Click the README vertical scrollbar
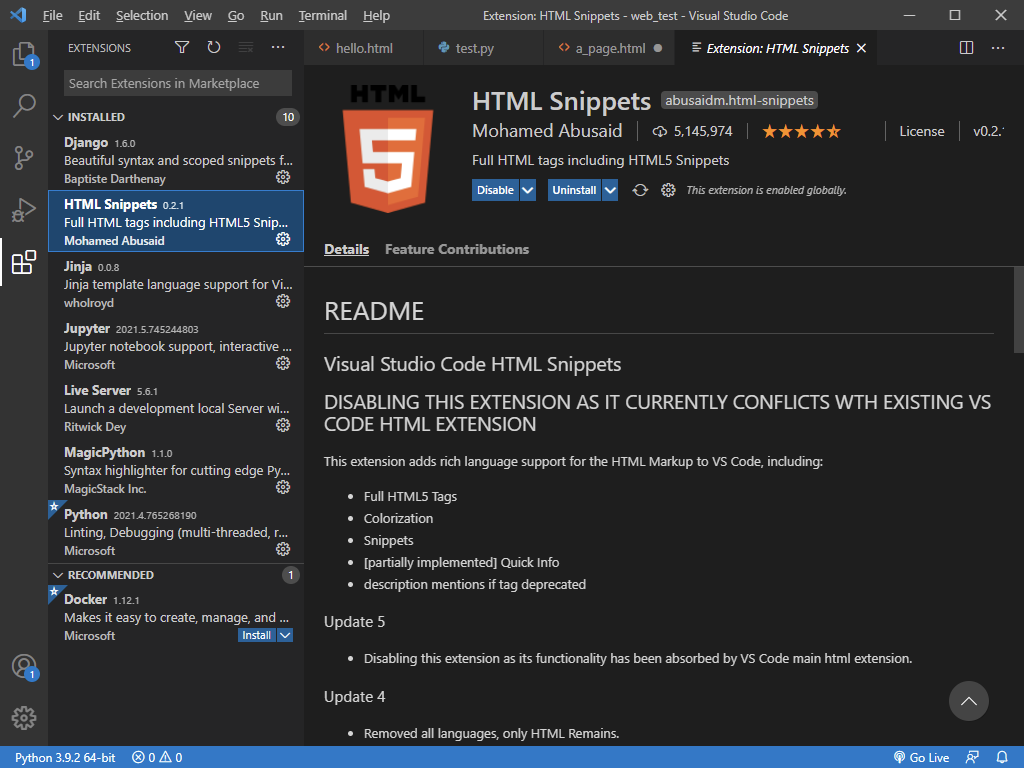The width and height of the screenshot is (1024, 768). [x=1018, y=310]
